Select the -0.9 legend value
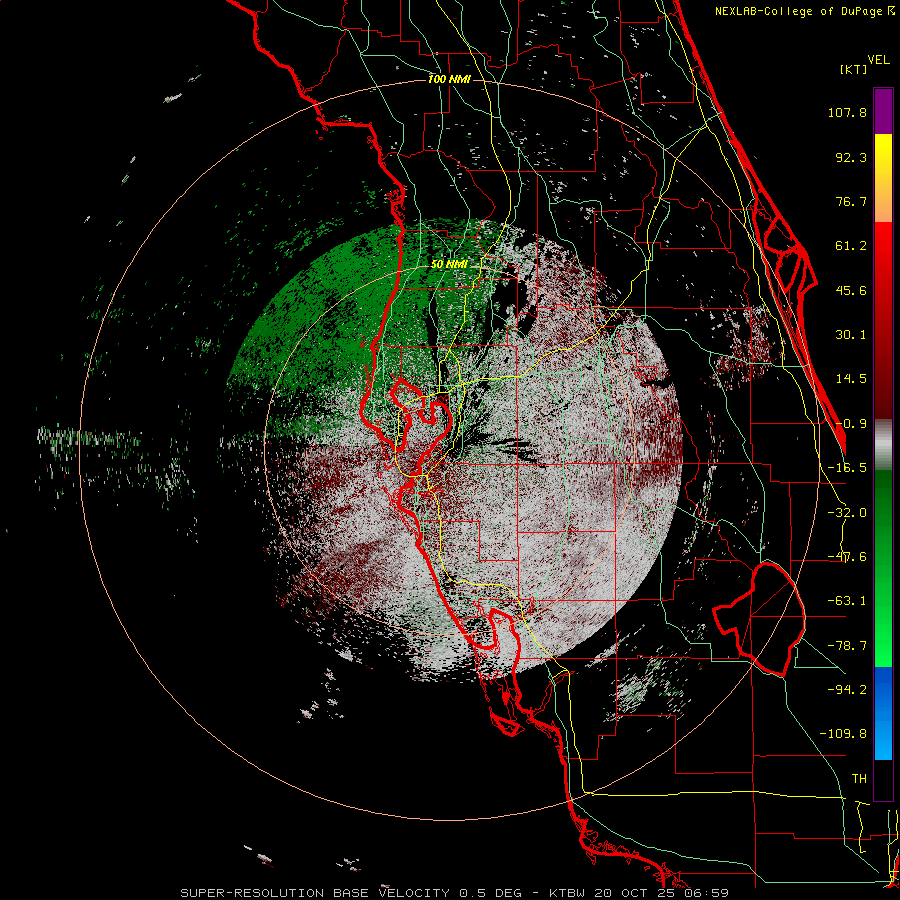900x900 pixels. click(851, 424)
